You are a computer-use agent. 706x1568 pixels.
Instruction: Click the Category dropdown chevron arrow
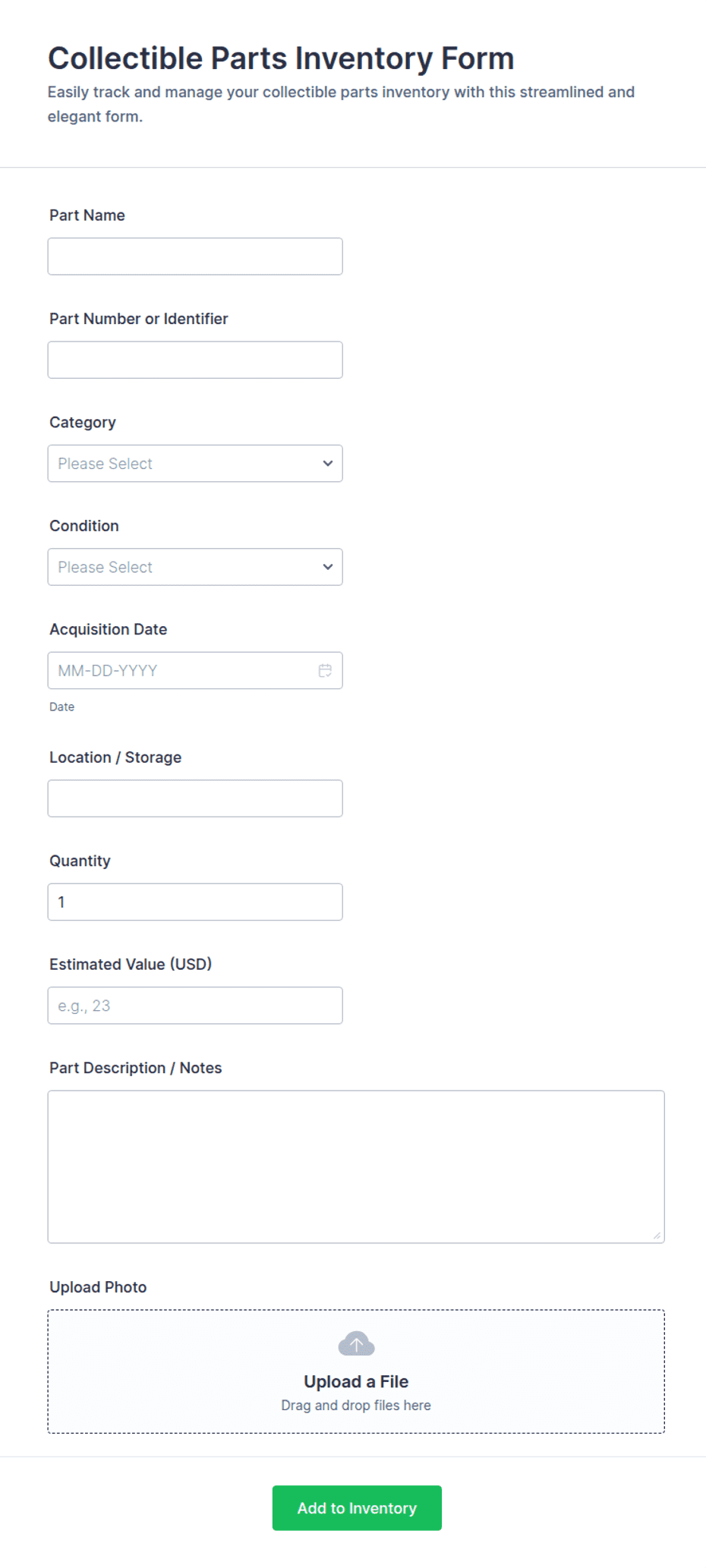tap(328, 463)
